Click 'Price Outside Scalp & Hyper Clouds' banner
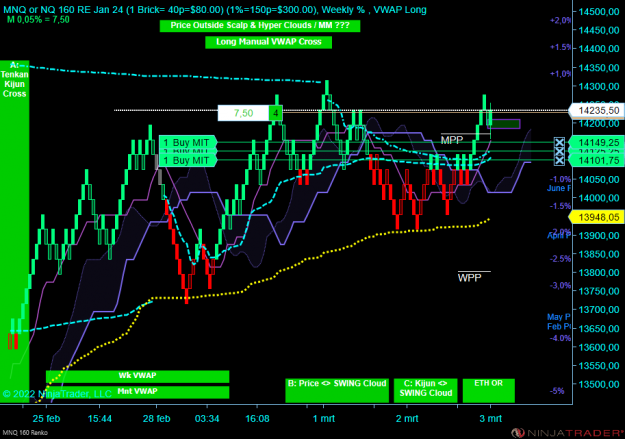The width and height of the screenshot is (625, 439). click(x=260, y=26)
